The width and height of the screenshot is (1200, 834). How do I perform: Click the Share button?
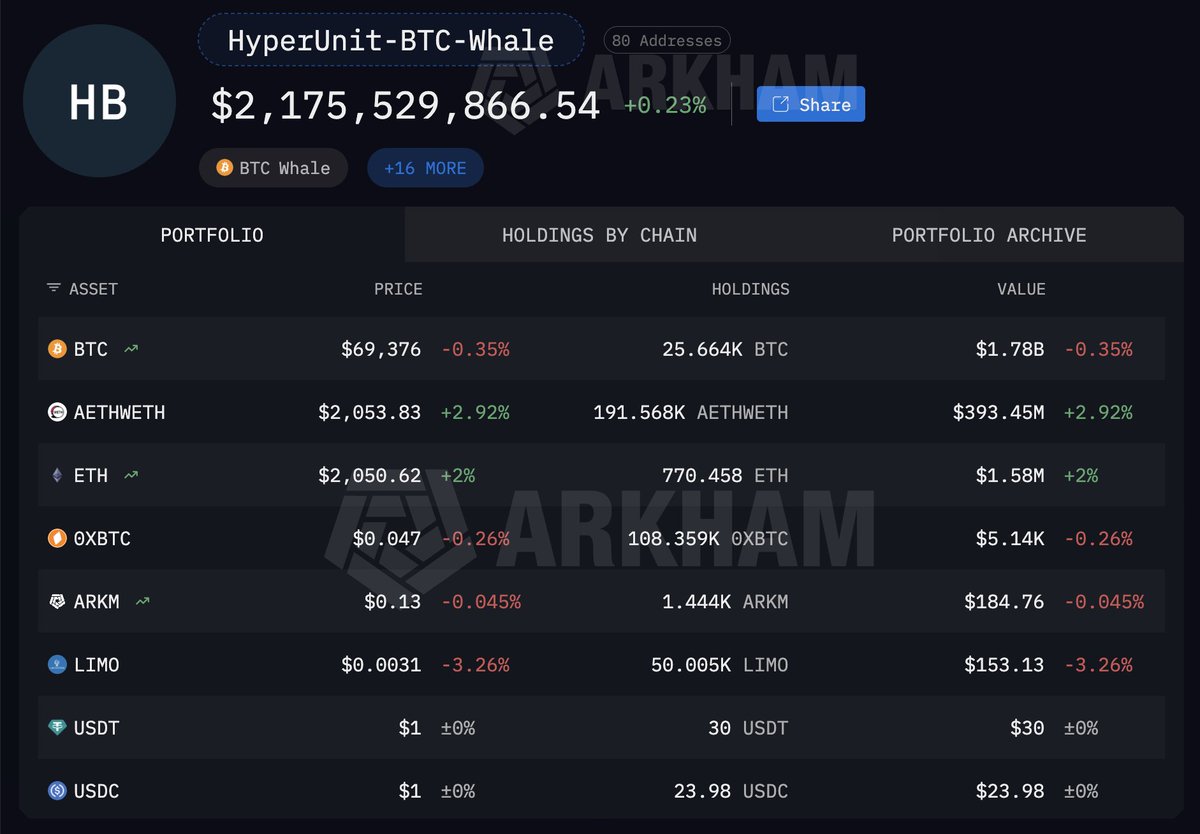pyautogui.click(x=810, y=104)
